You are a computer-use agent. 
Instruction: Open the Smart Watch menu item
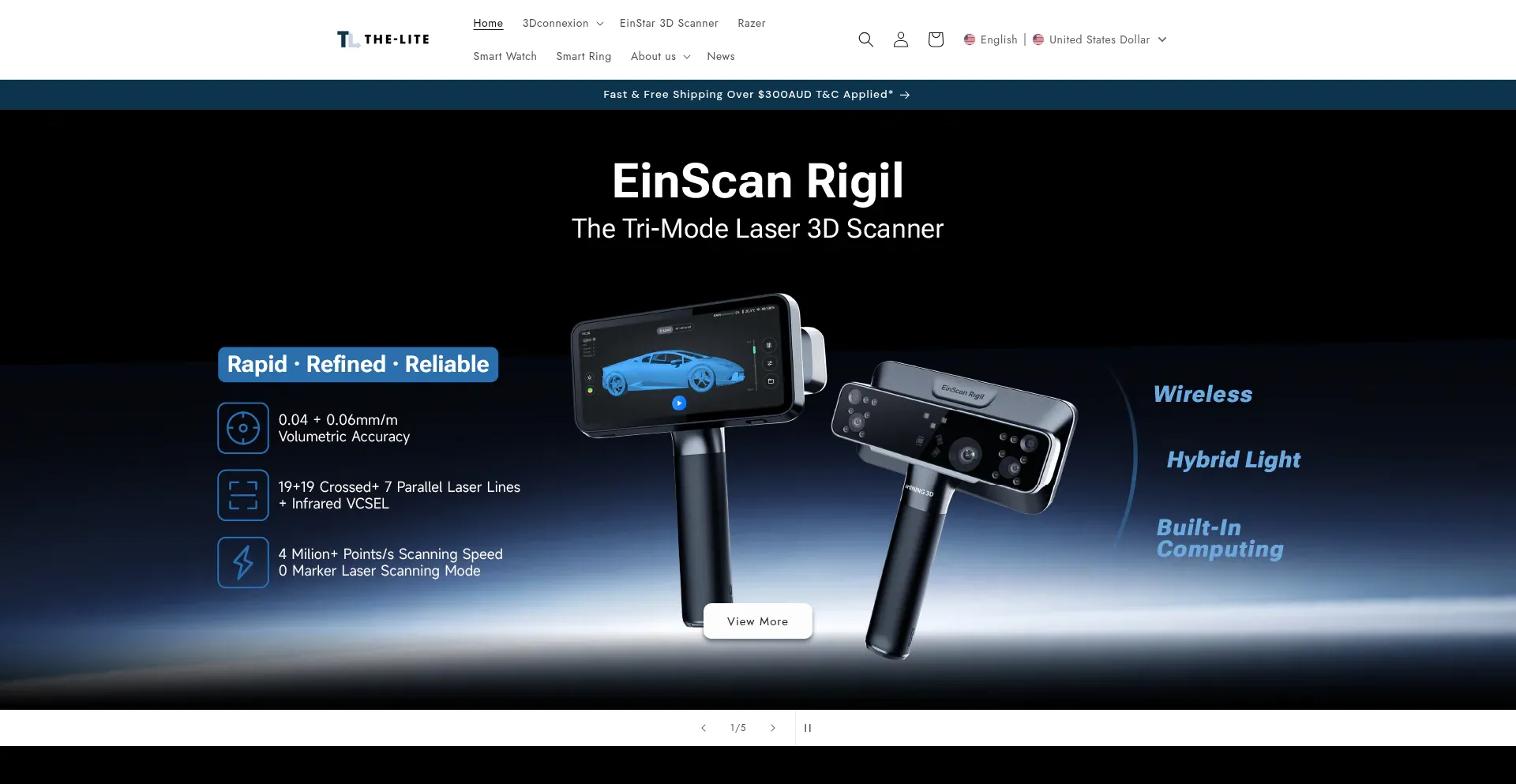(505, 57)
